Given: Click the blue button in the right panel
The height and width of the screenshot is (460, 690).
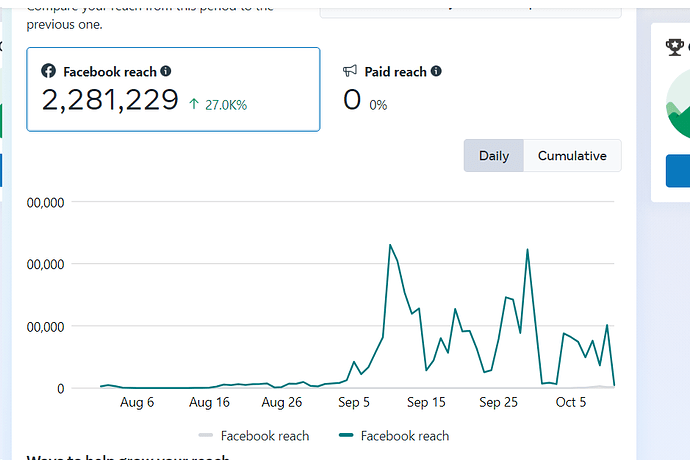Looking at the screenshot, I should click(x=678, y=171).
